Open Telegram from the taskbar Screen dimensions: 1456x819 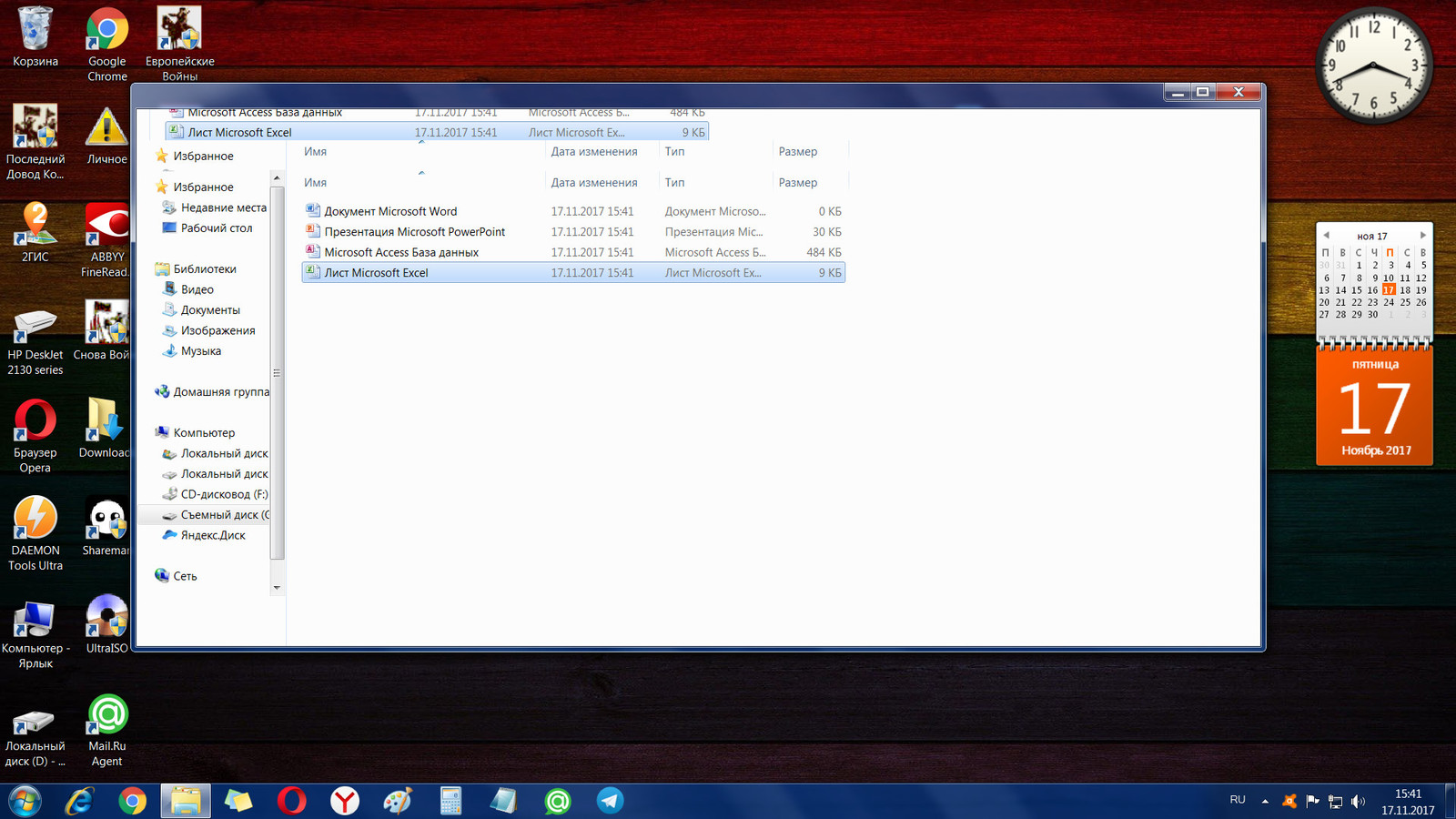tap(610, 801)
